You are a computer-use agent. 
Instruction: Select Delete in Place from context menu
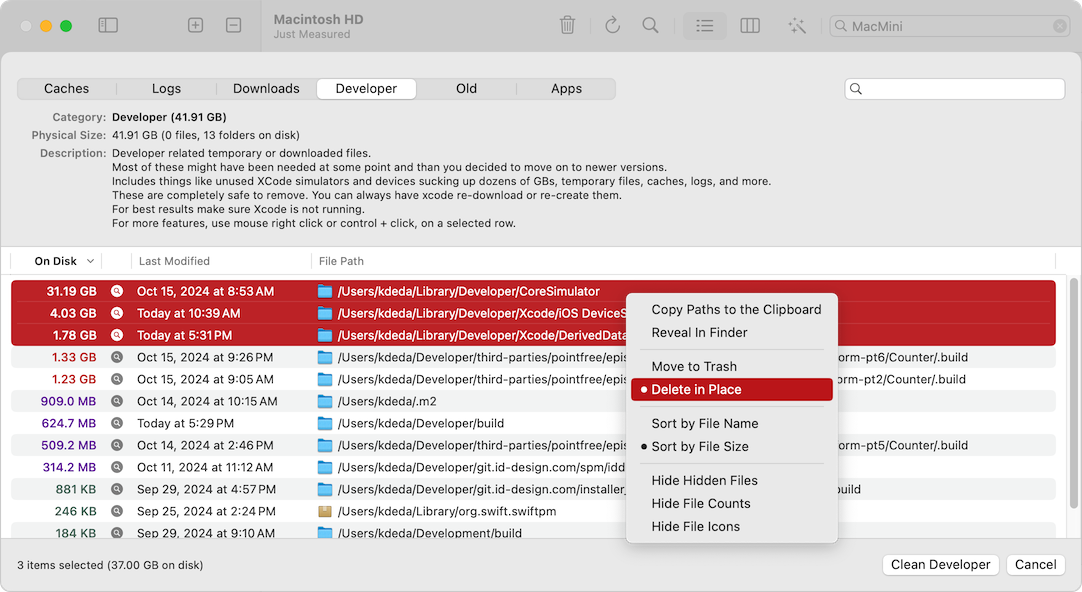click(696, 390)
